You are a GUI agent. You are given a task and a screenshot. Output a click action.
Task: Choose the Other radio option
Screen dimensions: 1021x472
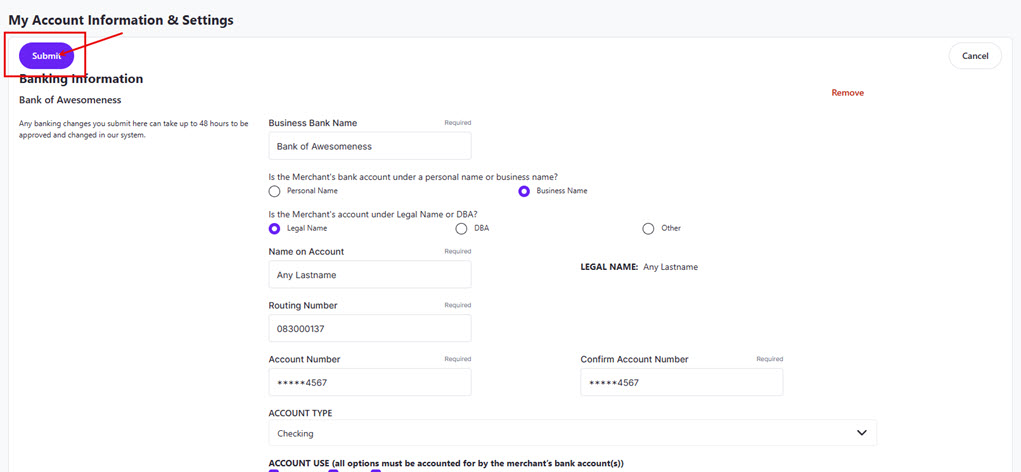[x=648, y=228]
